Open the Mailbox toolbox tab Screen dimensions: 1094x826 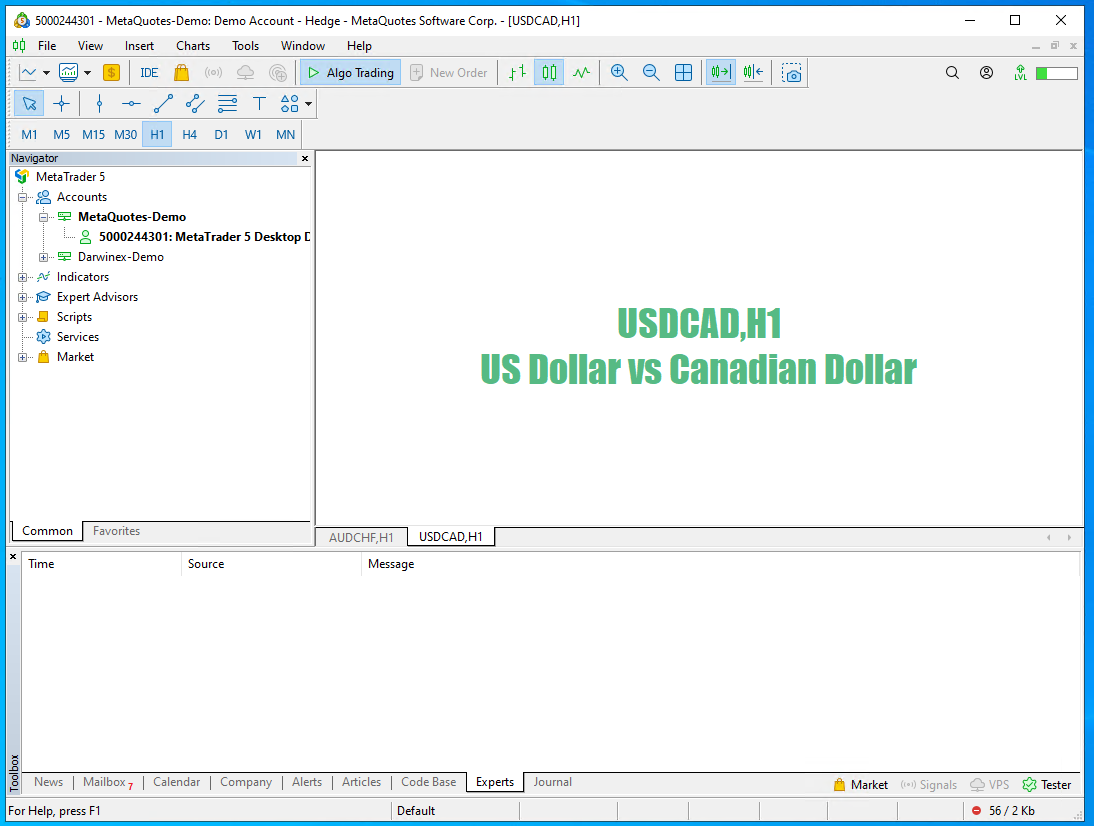click(107, 782)
